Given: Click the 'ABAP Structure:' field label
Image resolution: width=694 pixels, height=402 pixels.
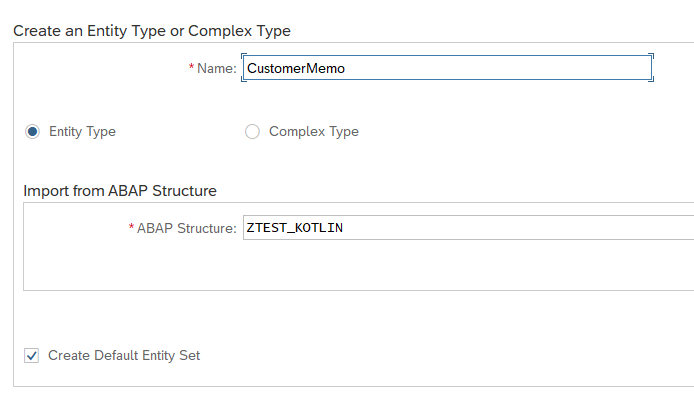Looking at the screenshot, I should point(187,228).
